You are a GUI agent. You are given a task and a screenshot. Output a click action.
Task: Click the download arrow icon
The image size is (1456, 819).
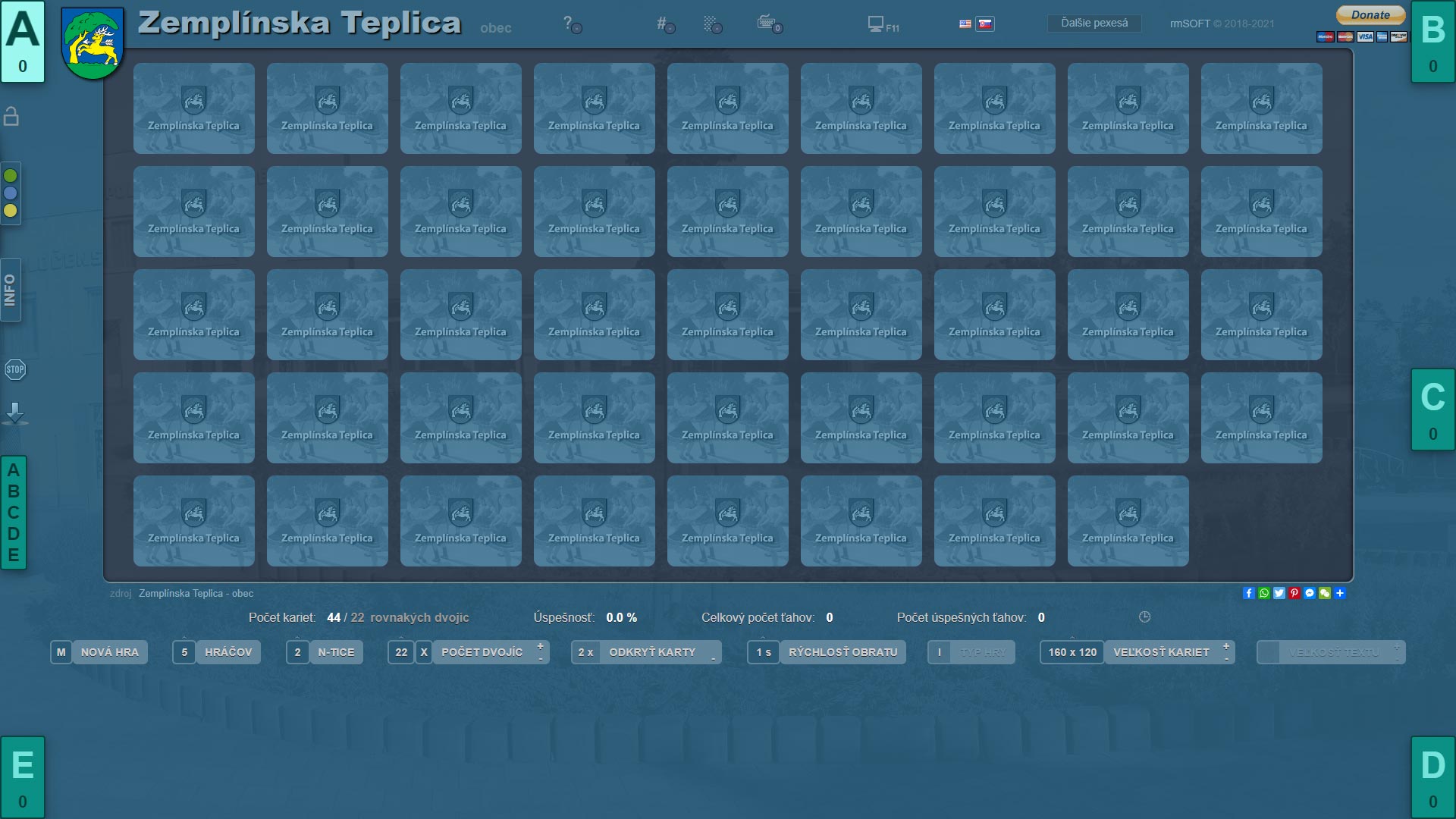15,413
